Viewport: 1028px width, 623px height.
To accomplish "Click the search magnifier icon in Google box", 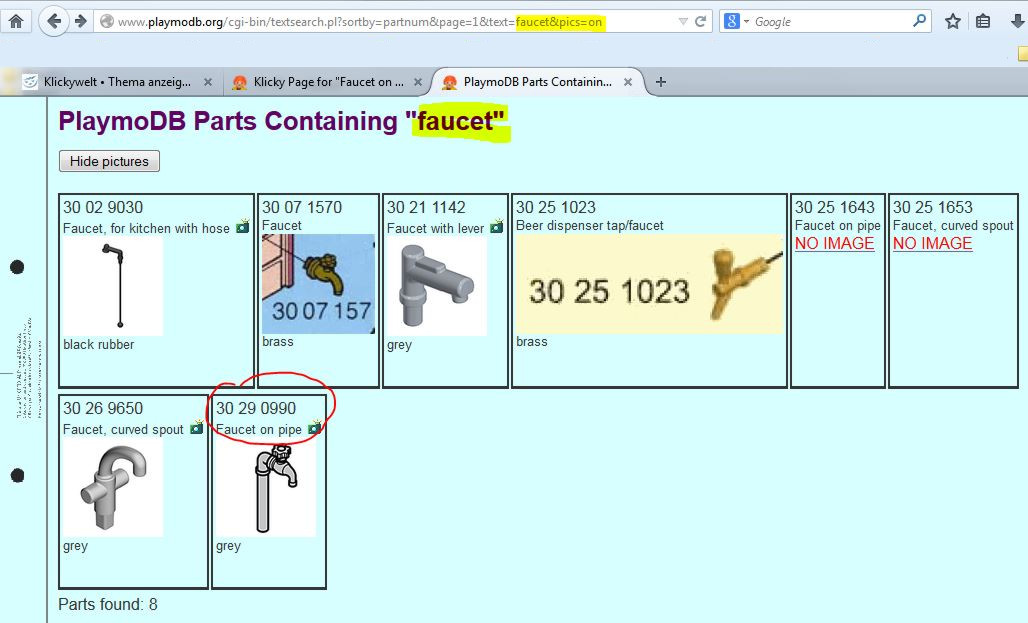I will (x=919, y=21).
